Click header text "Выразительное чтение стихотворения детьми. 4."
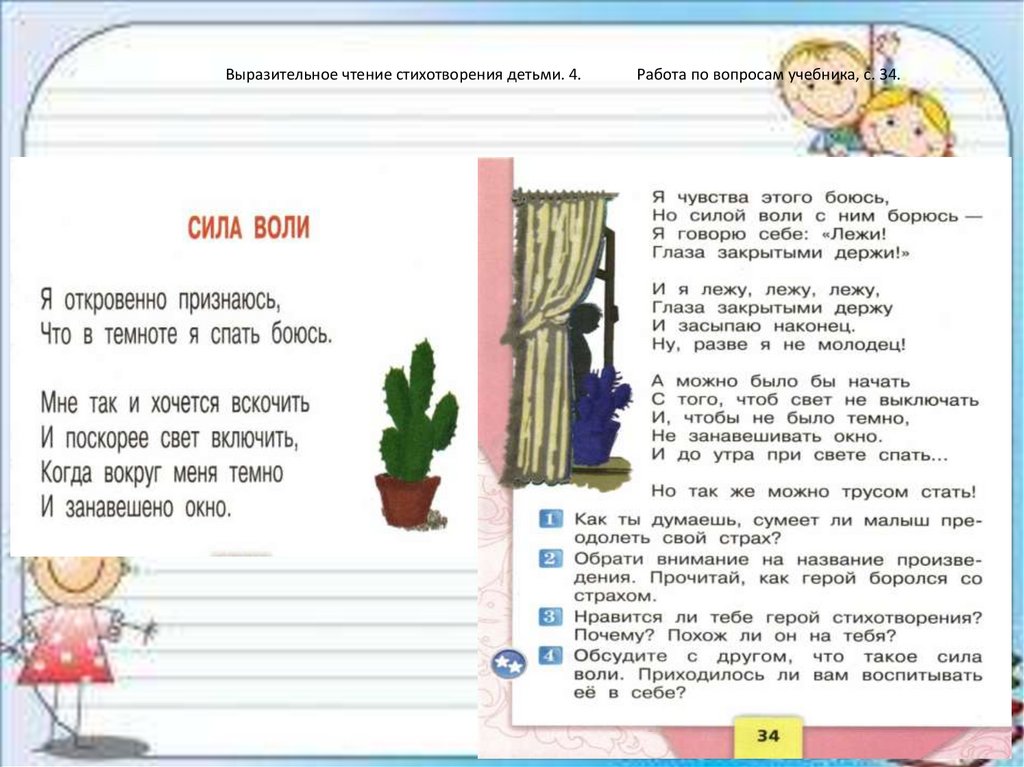Screen dimensions: 1024x767 pyautogui.click(x=403, y=74)
